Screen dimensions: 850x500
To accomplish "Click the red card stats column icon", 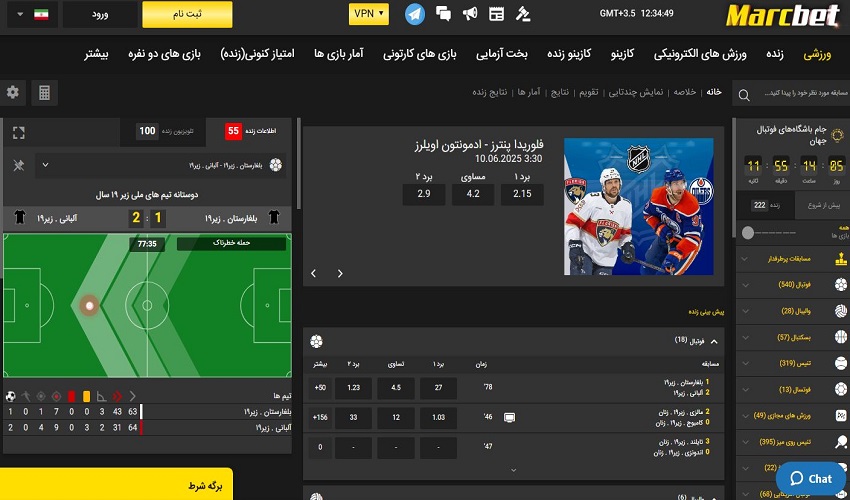I will [x=72, y=396].
